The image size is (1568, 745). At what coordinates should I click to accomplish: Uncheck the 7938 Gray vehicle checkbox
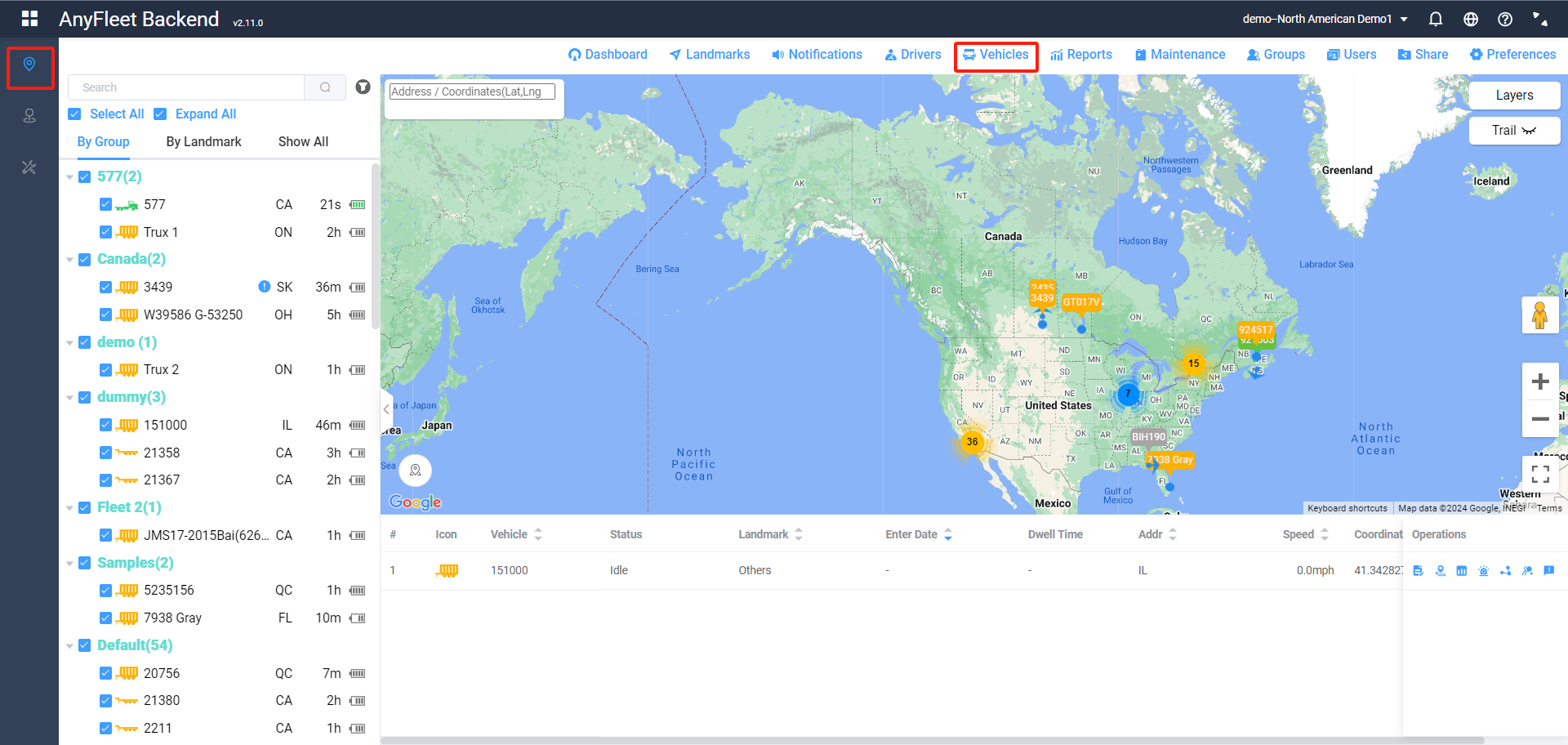coord(105,618)
